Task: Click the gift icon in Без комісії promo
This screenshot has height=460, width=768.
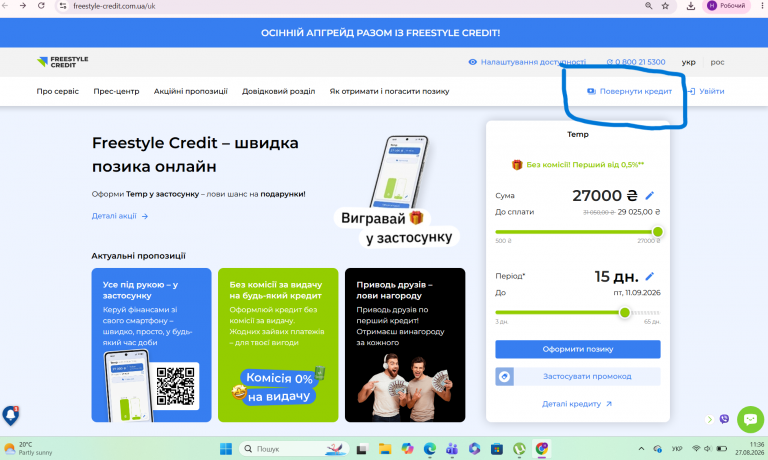Action: (517, 165)
